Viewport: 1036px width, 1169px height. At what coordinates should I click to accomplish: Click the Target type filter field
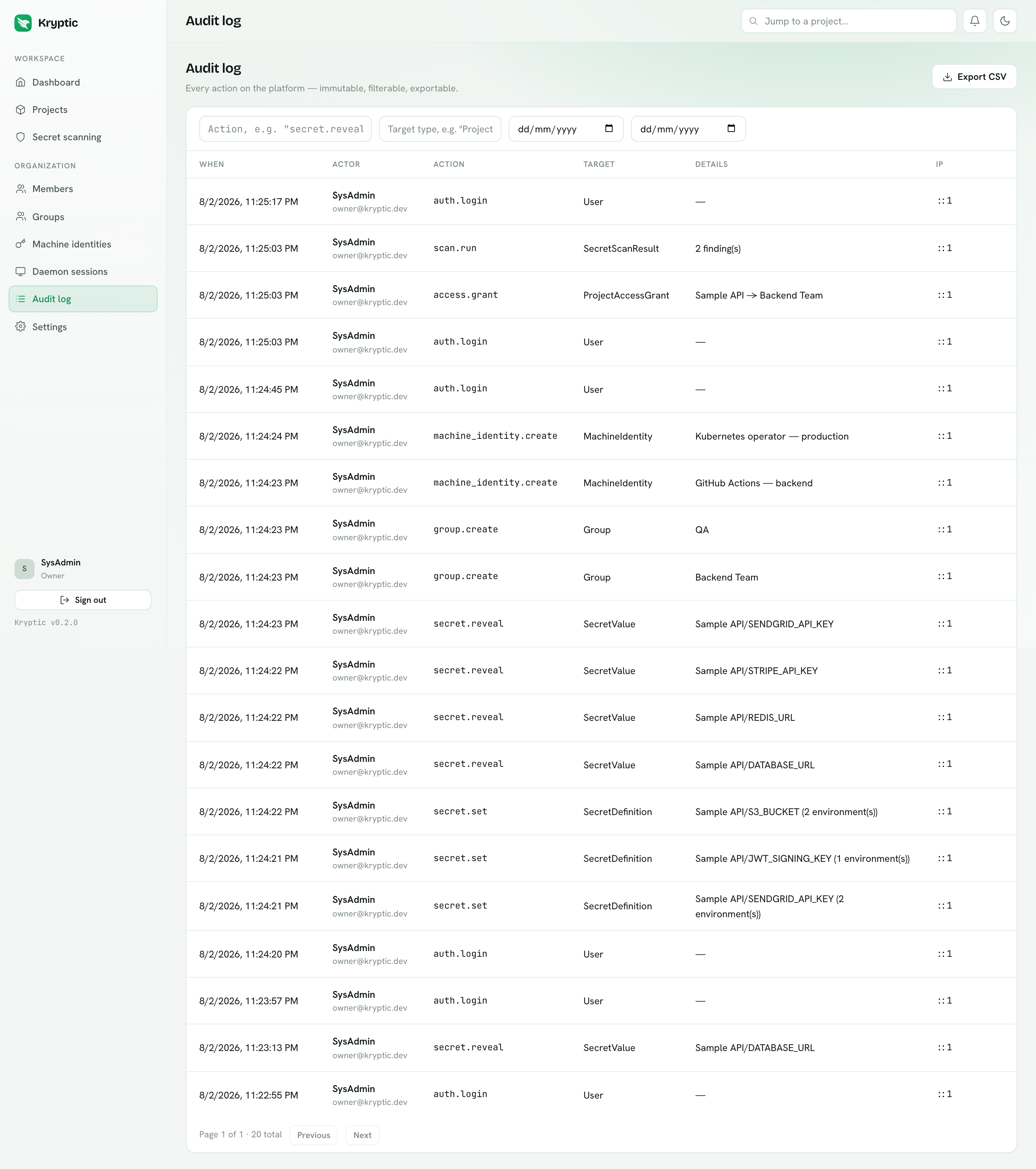point(440,129)
